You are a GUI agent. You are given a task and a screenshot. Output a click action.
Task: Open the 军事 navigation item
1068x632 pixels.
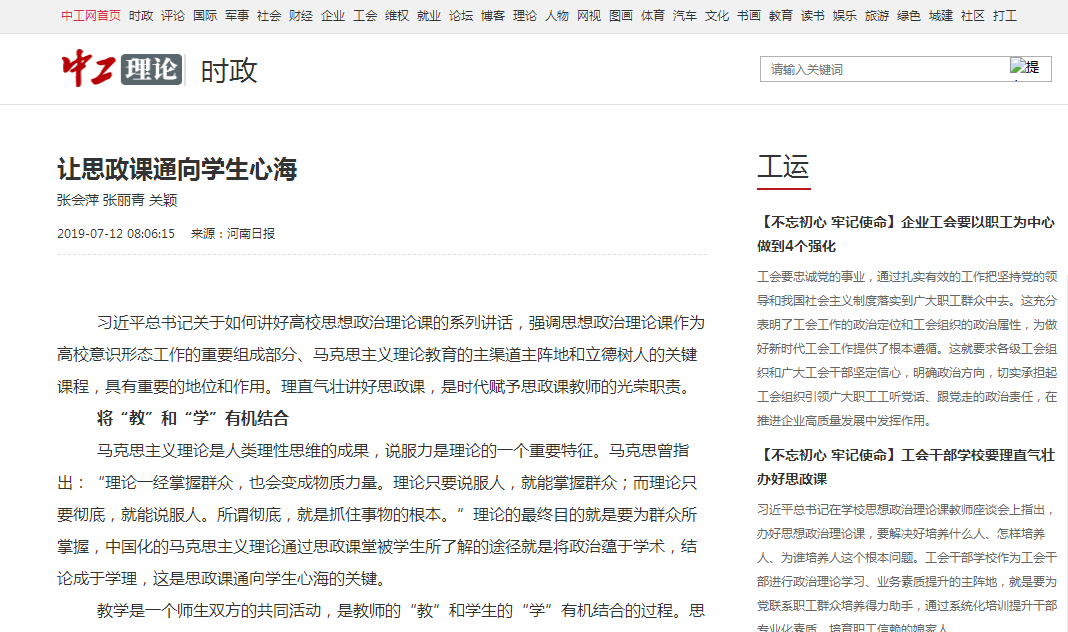(237, 16)
